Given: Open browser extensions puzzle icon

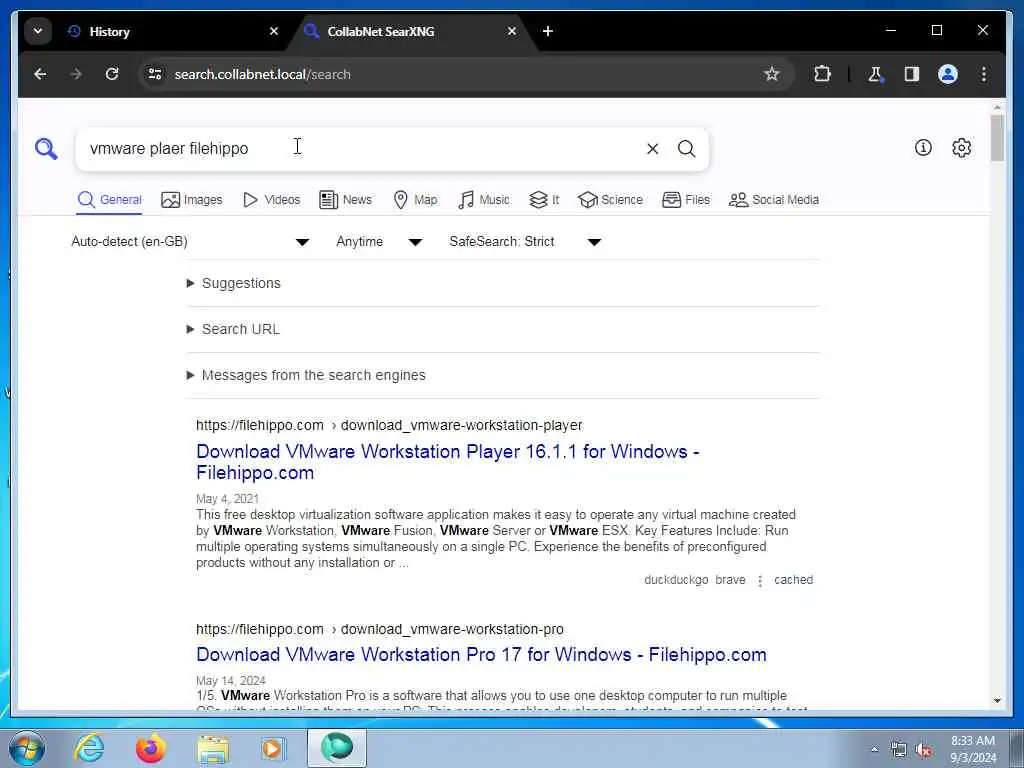Looking at the screenshot, I should click(x=822, y=74).
